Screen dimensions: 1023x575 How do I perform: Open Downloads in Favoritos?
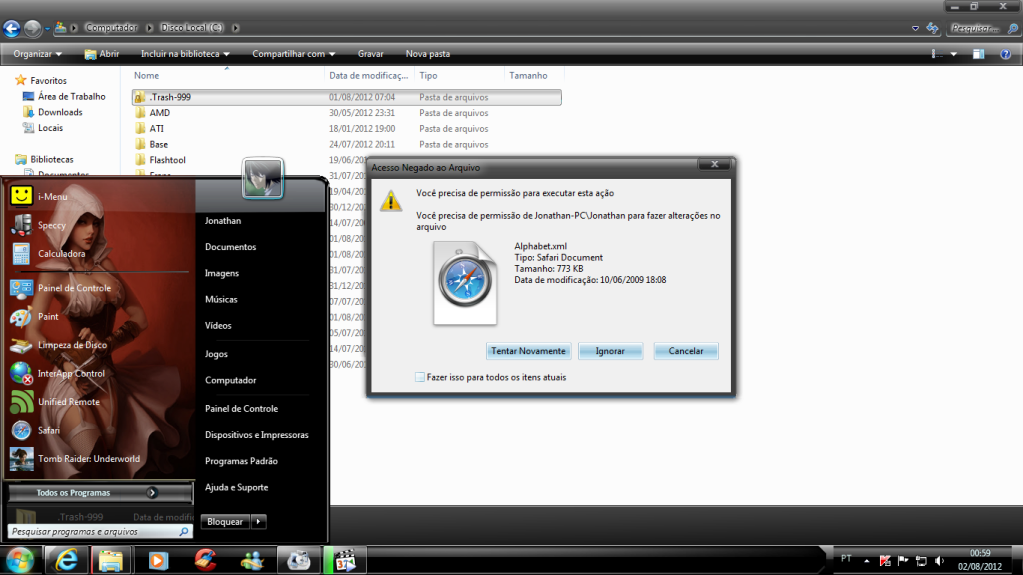[60, 112]
